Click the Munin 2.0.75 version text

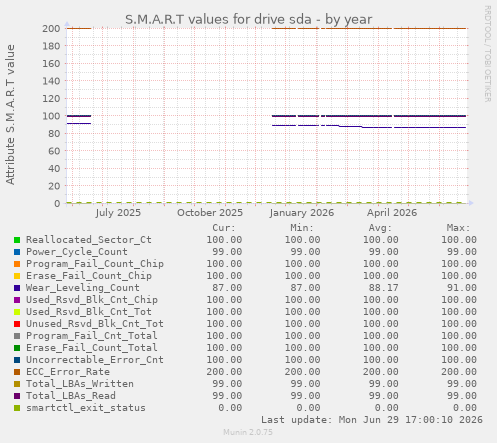click(x=248, y=432)
